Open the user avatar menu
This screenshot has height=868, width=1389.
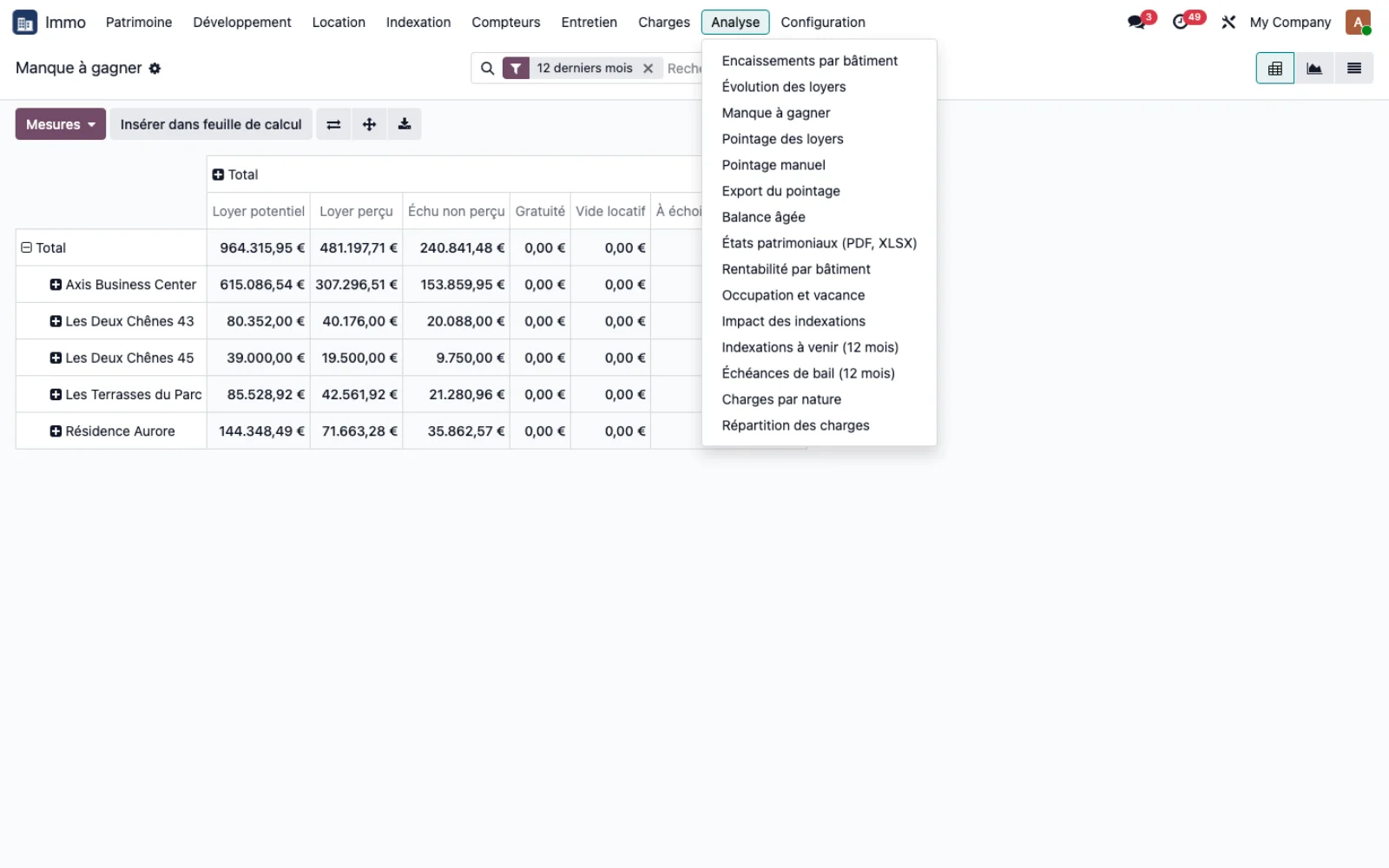pyautogui.click(x=1358, y=22)
